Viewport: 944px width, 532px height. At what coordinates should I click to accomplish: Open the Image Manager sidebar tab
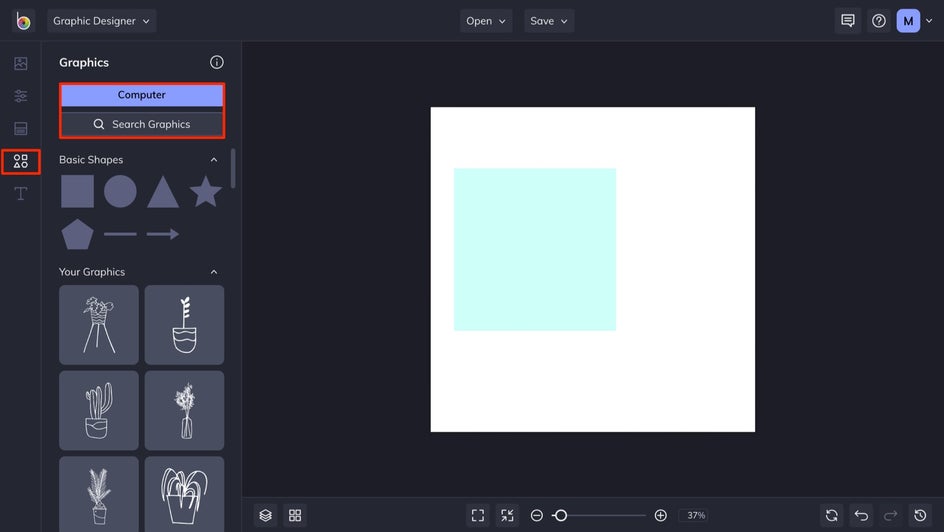[x=20, y=63]
